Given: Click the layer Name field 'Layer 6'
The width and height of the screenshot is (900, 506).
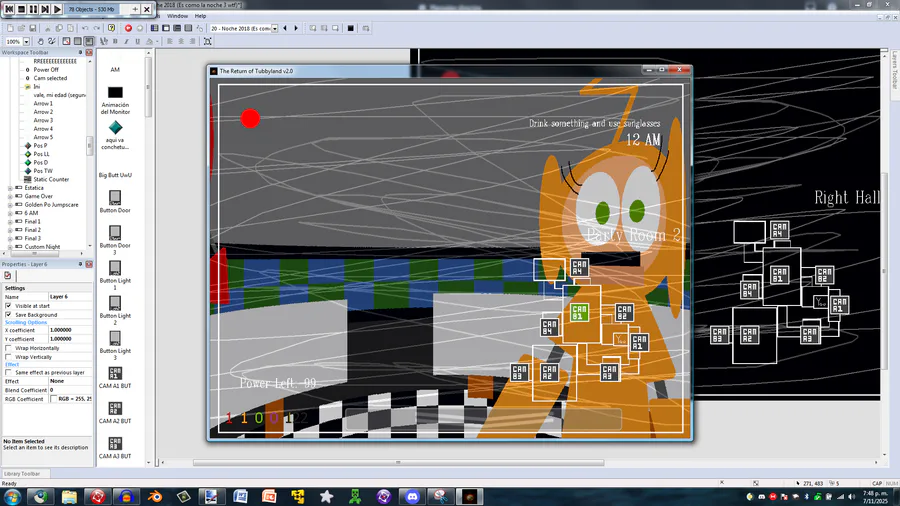Looking at the screenshot, I should click(x=70, y=297).
